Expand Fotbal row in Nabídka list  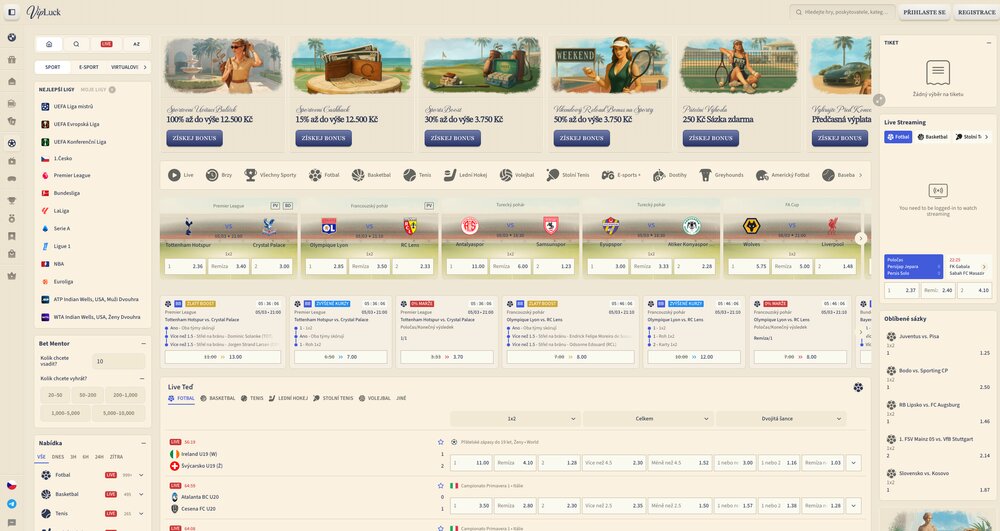(141, 475)
